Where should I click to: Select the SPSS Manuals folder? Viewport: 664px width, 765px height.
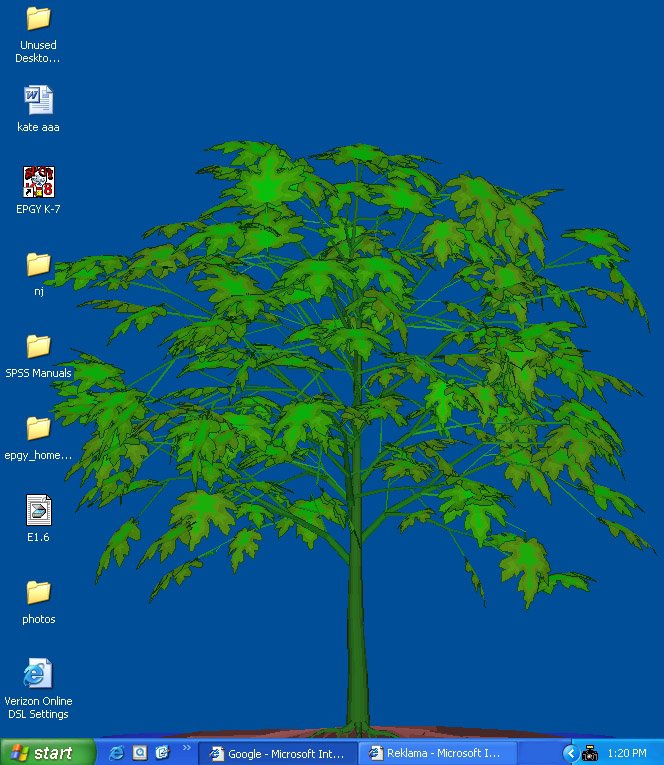tap(38, 346)
